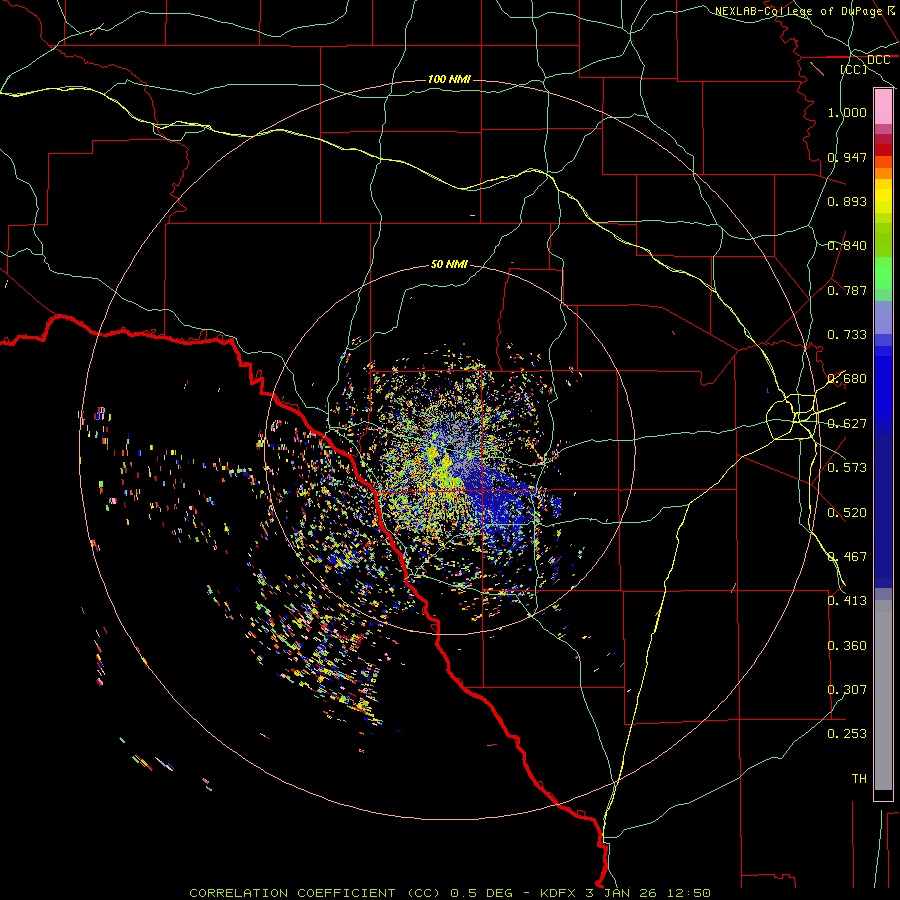This screenshot has height=900, width=900.
Task: Click the 0.840 scale value
Action: [847, 246]
